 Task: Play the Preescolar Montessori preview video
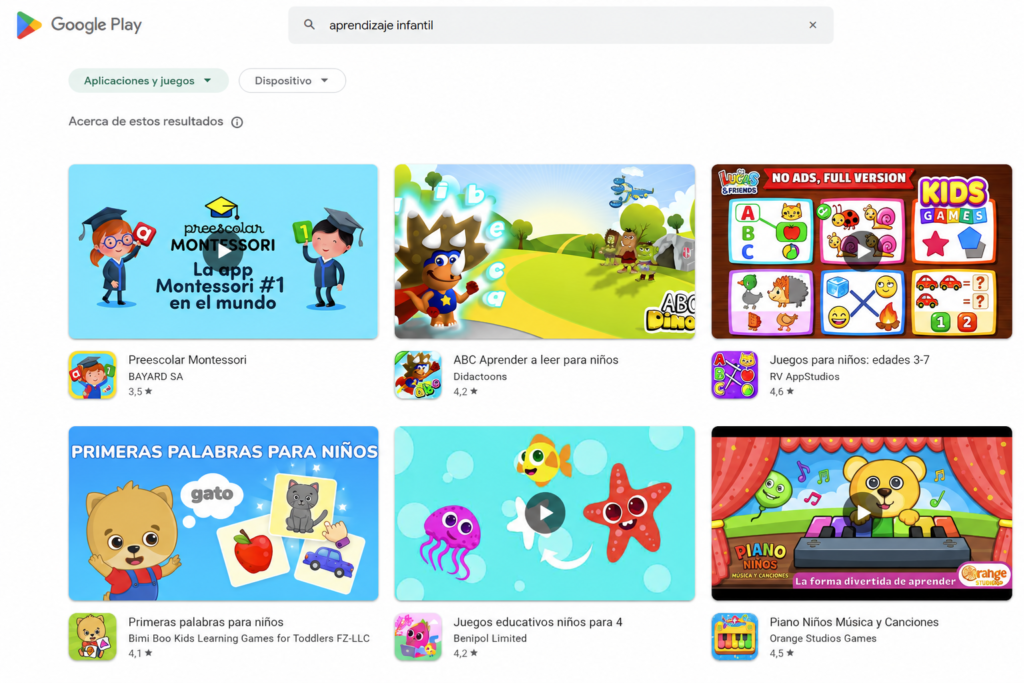223,251
